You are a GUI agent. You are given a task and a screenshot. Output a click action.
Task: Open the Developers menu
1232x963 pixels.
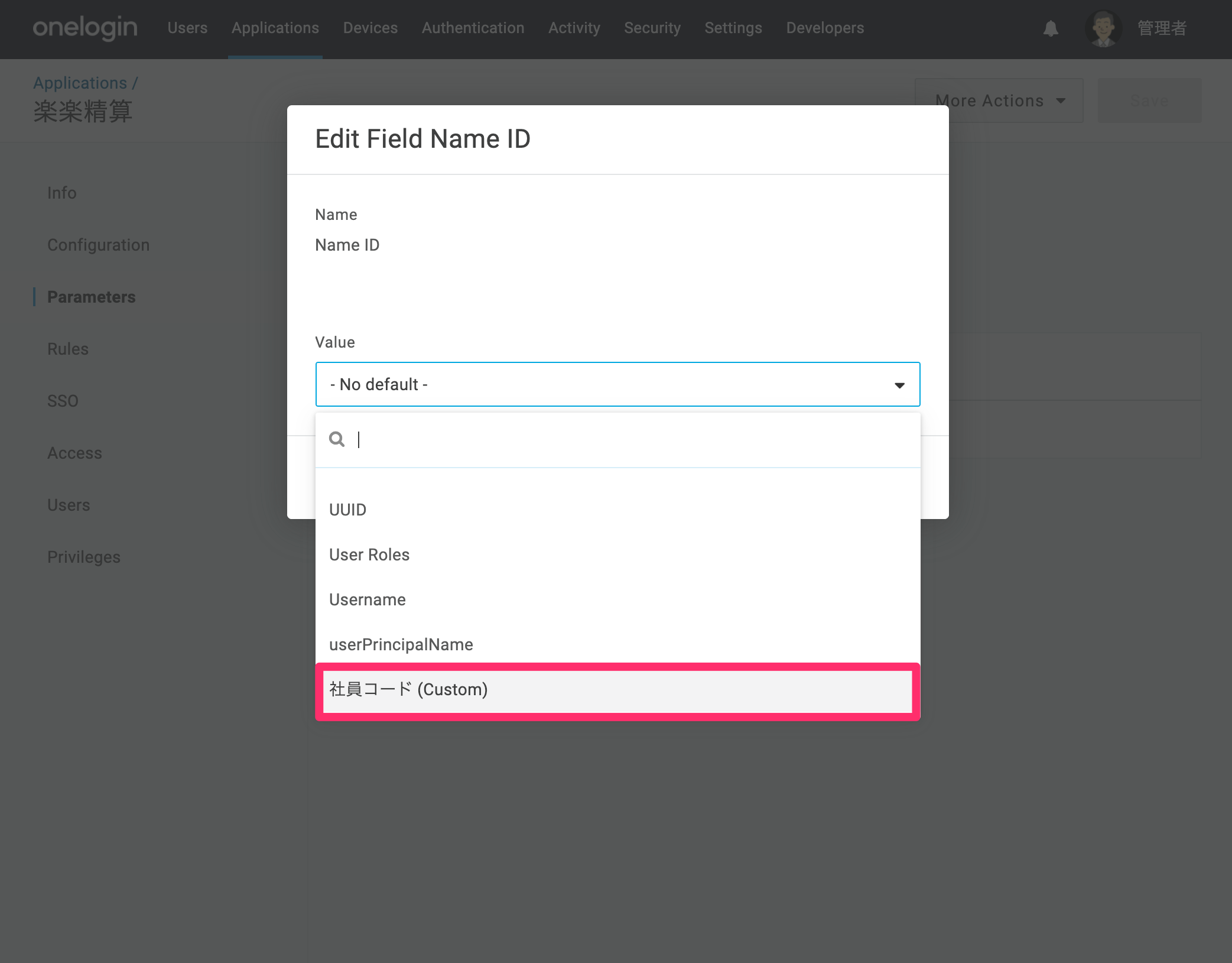tap(825, 28)
